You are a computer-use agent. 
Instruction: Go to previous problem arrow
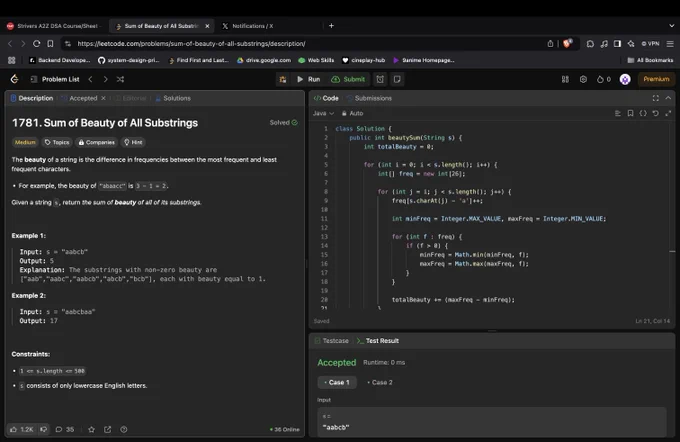tap(91, 79)
